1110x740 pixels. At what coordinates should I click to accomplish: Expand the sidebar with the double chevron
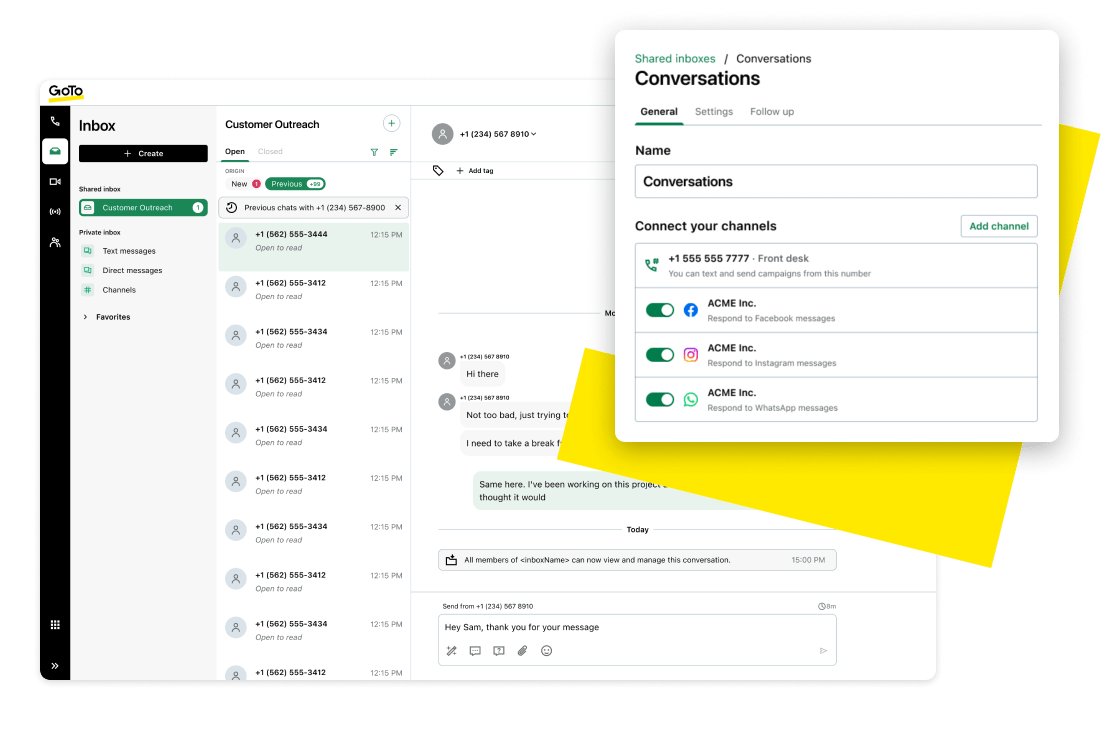(x=55, y=664)
